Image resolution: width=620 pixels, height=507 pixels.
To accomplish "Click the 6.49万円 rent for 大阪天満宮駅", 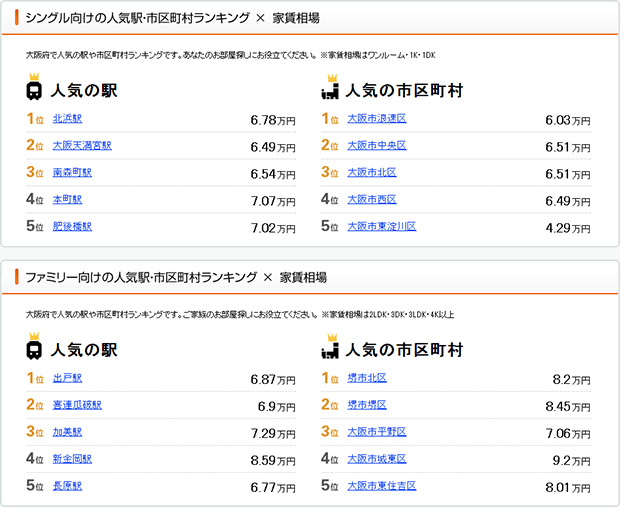I will click(x=273, y=147).
